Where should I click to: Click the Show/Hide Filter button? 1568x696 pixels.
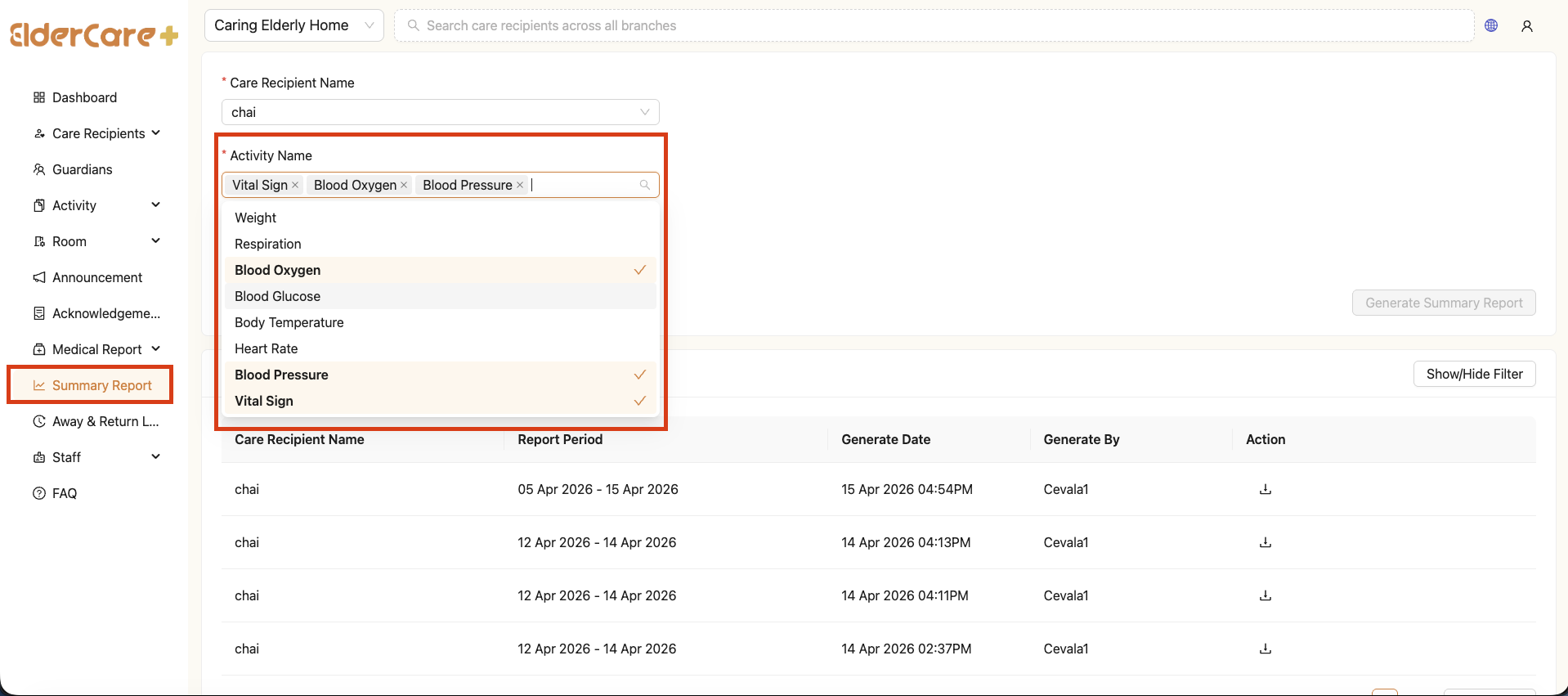coord(1474,374)
